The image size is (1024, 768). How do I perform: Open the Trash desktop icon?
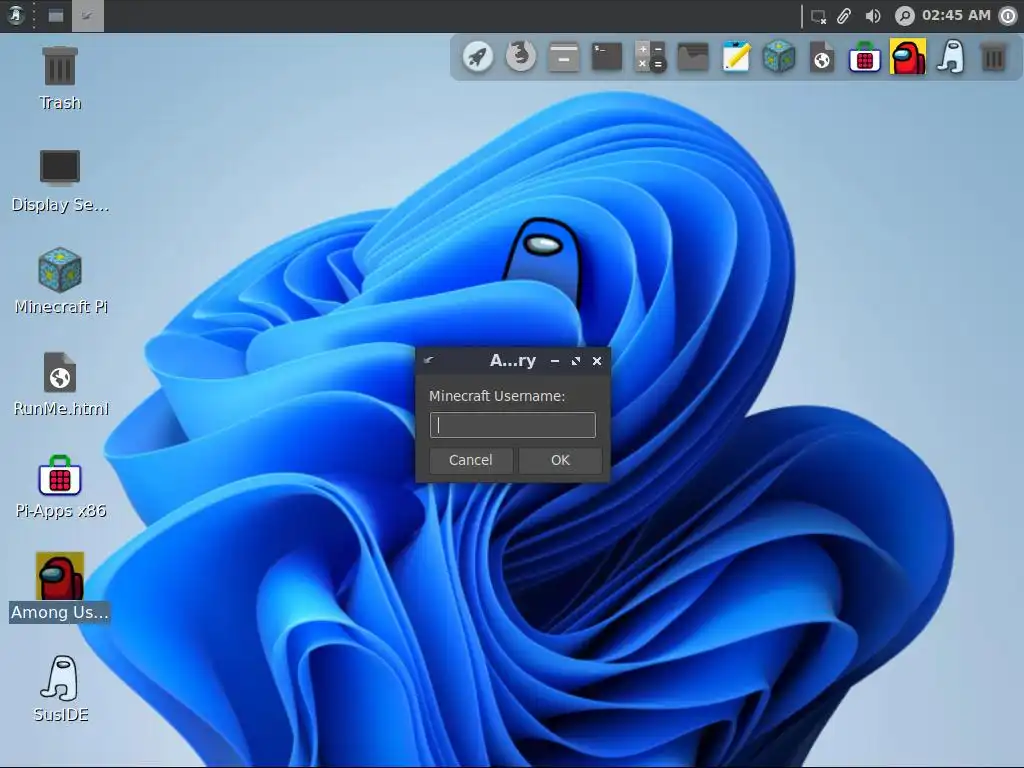[59, 78]
